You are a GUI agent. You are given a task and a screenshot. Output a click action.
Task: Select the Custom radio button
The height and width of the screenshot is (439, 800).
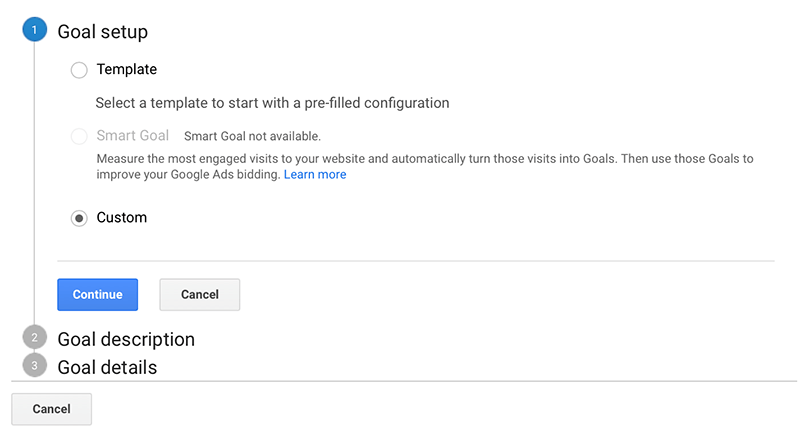(79, 218)
